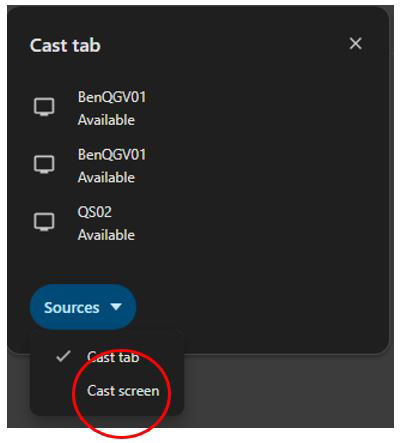The height and width of the screenshot is (443, 405).
Task: Click the Available status under the first BenQGV01
Action: tap(106, 120)
